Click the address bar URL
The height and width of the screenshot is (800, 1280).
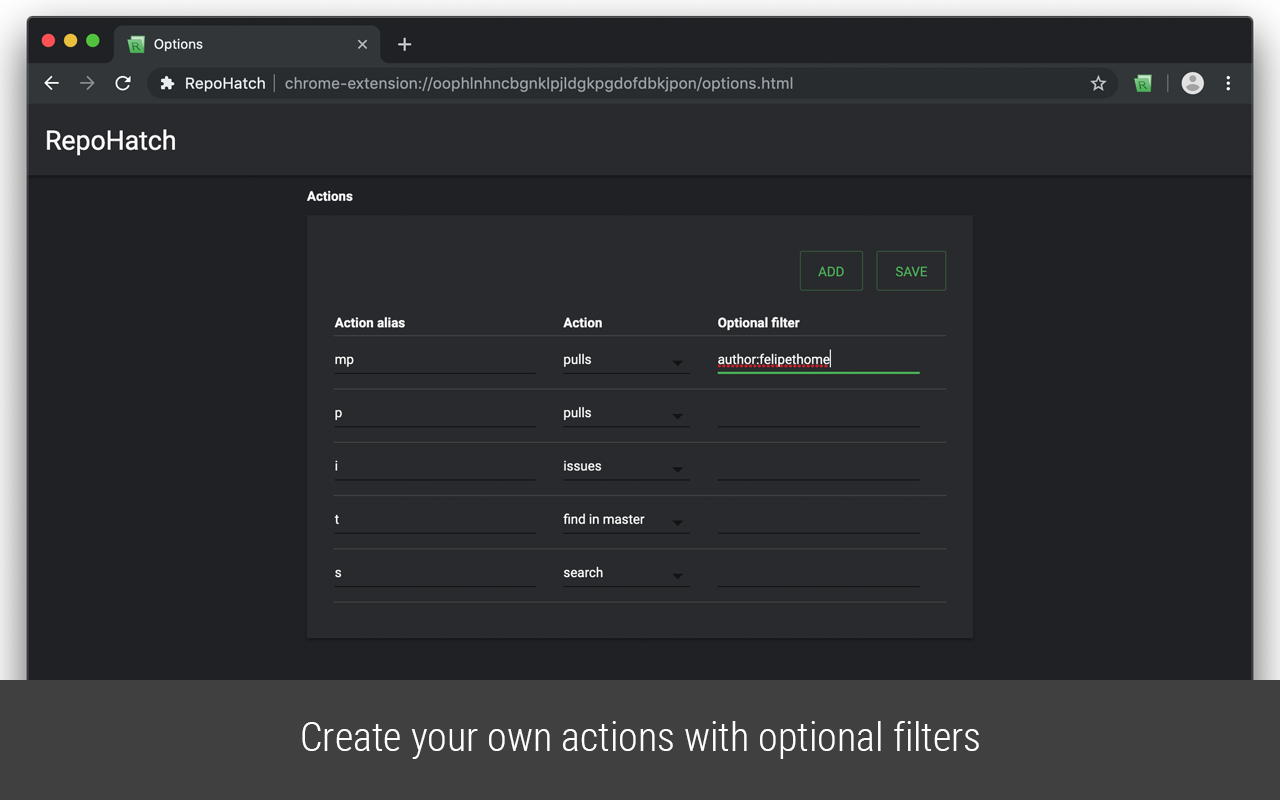tap(539, 84)
